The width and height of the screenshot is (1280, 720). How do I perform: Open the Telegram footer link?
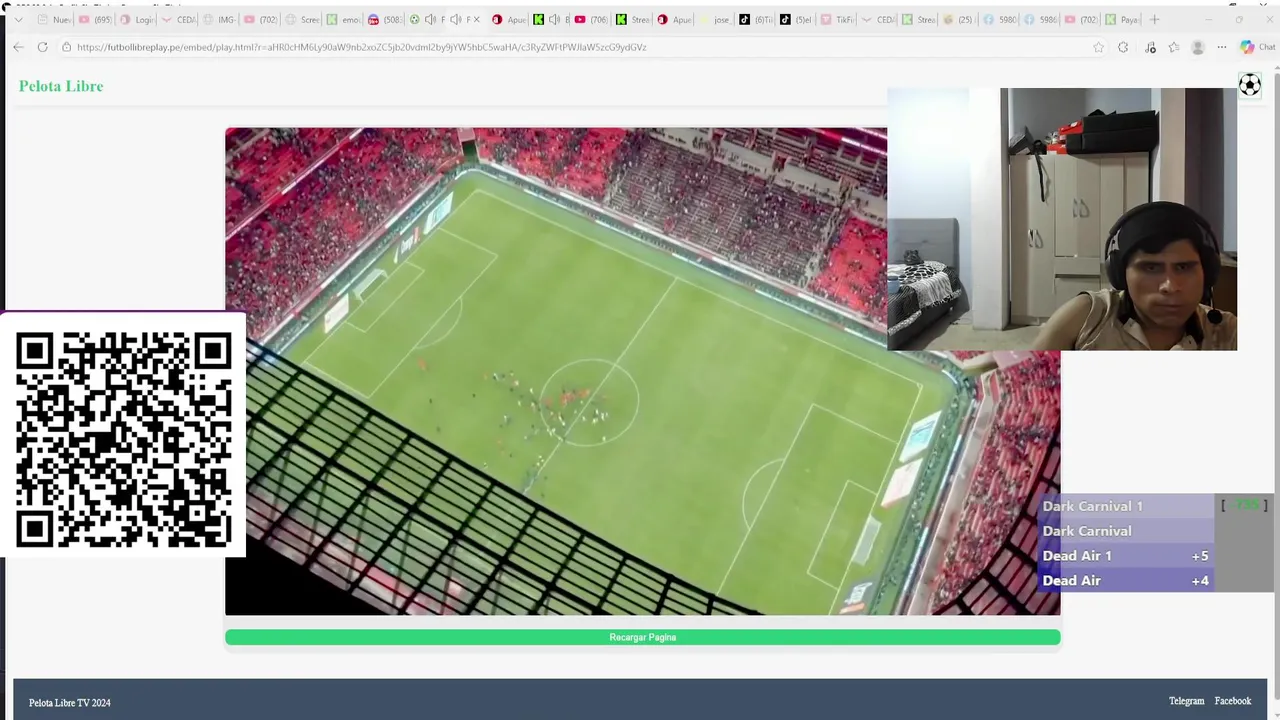pos(1187,701)
